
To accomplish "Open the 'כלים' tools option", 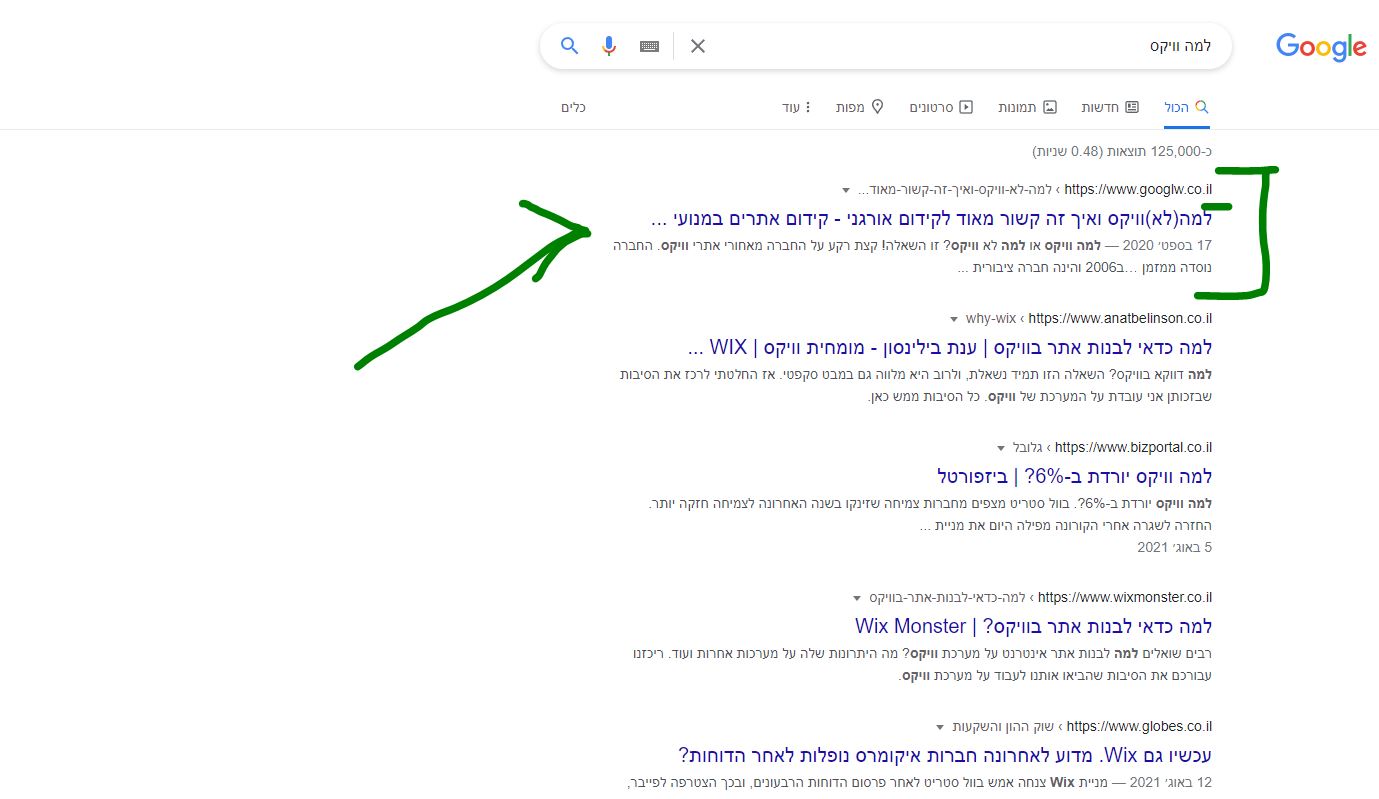I will [573, 107].
